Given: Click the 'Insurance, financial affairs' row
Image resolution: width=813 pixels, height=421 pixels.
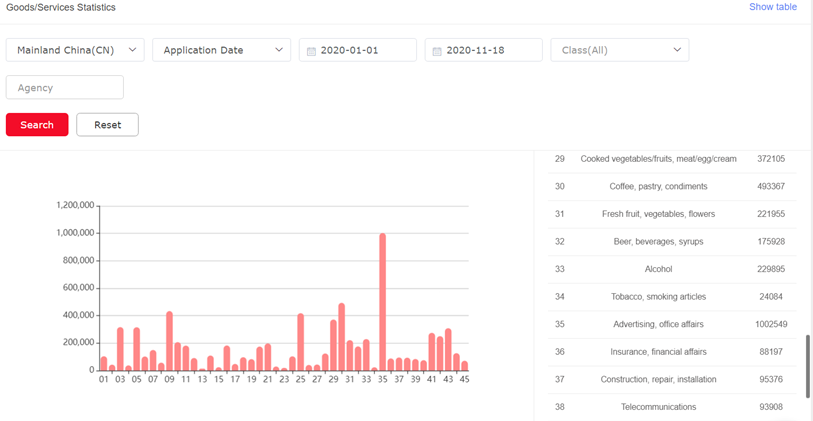Looking at the screenshot, I should click(x=672, y=352).
